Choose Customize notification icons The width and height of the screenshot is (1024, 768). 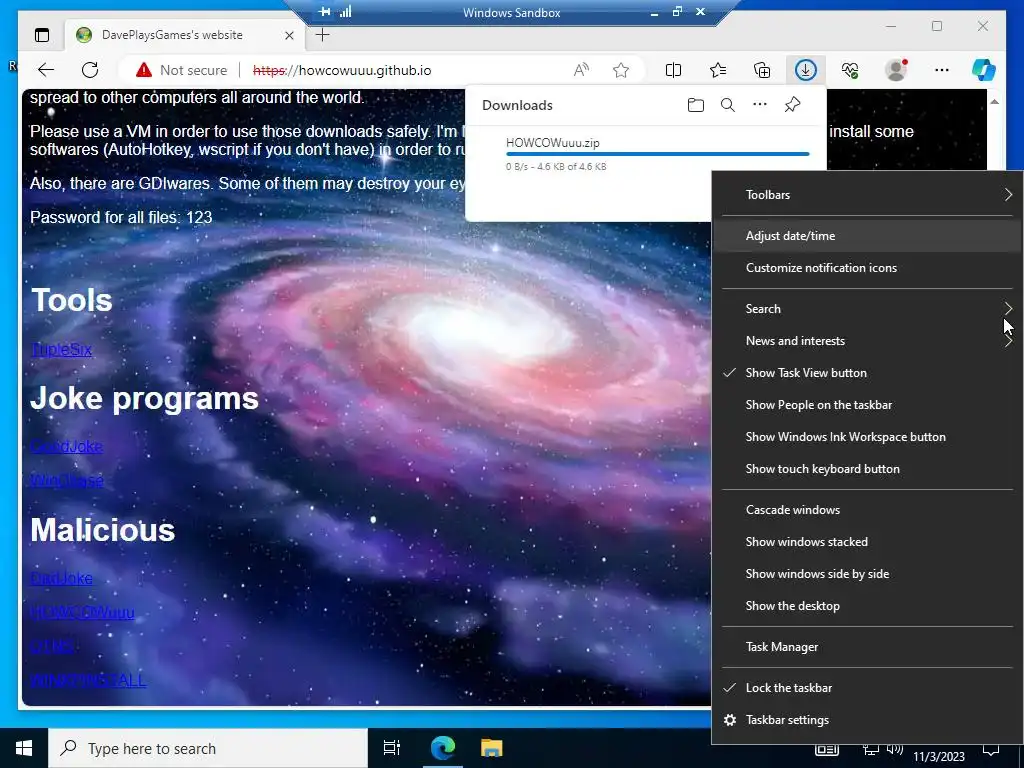point(867,268)
